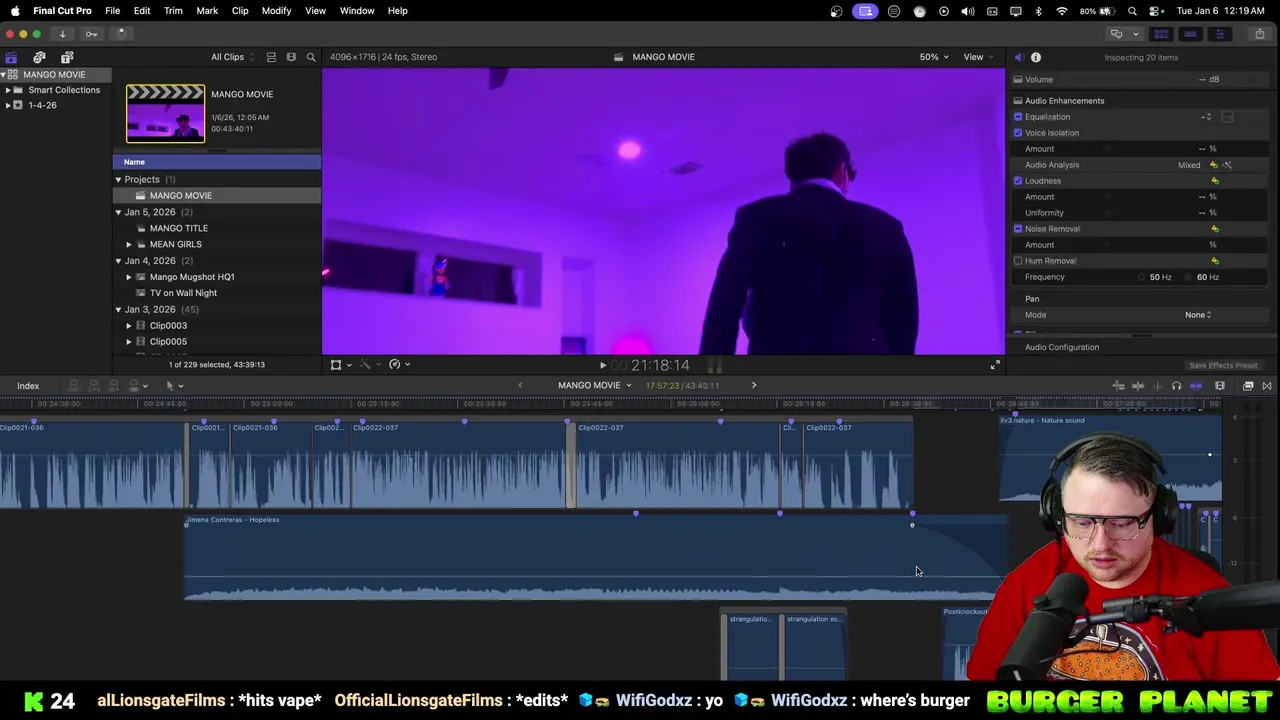Enter fullscreen viewer with expand arrows
This screenshot has width=1280, height=720.
[995, 365]
